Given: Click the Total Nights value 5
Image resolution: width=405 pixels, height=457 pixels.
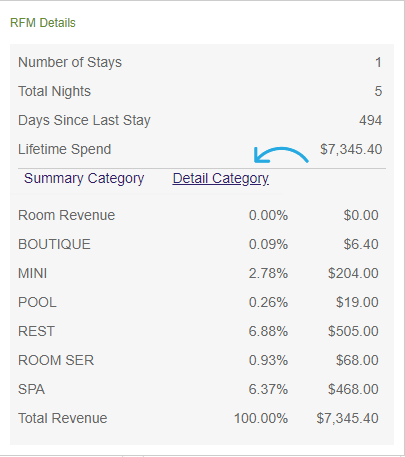Looking at the screenshot, I should [x=378, y=91].
